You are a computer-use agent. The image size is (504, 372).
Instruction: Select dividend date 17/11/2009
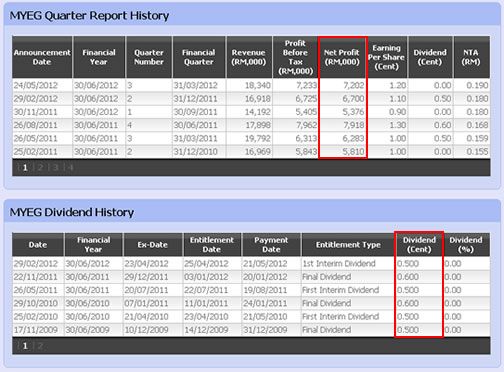[36, 330]
